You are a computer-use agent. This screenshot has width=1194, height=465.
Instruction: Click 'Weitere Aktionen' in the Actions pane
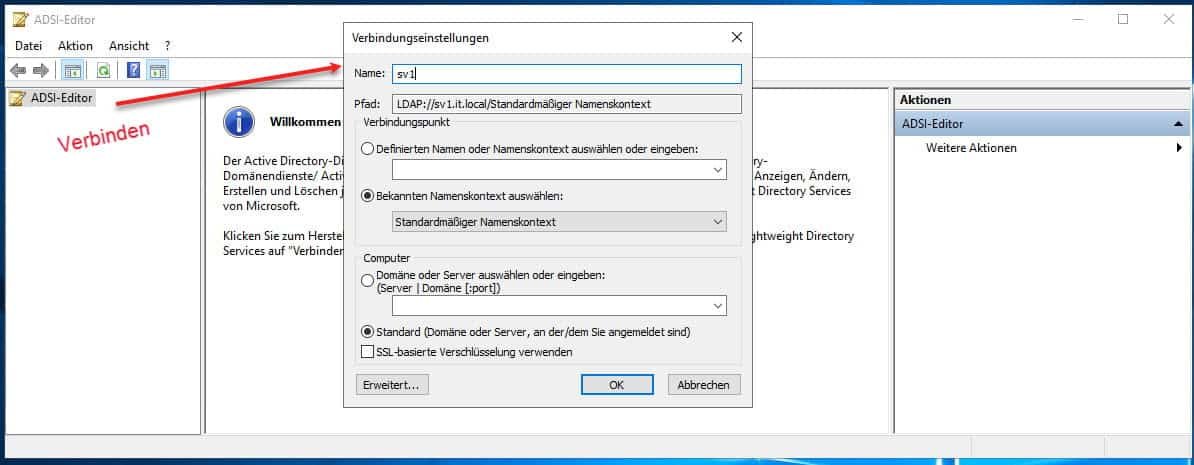coord(971,148)
